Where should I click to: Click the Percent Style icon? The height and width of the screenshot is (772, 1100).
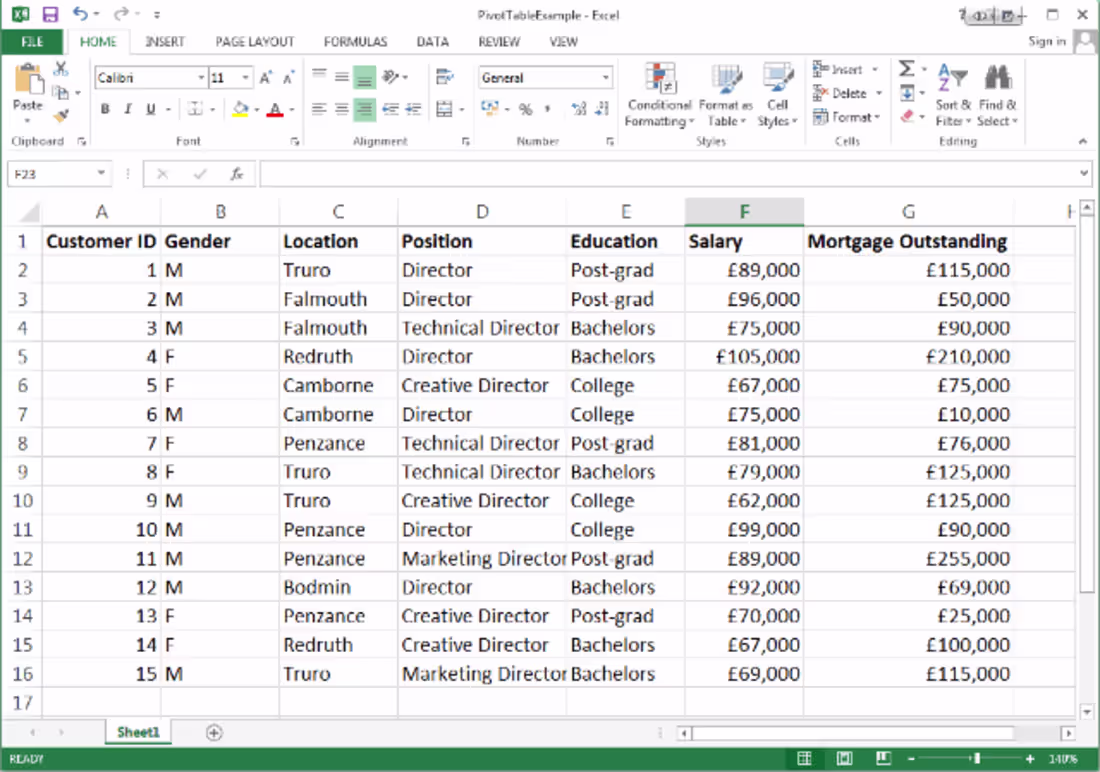point(524,109)
